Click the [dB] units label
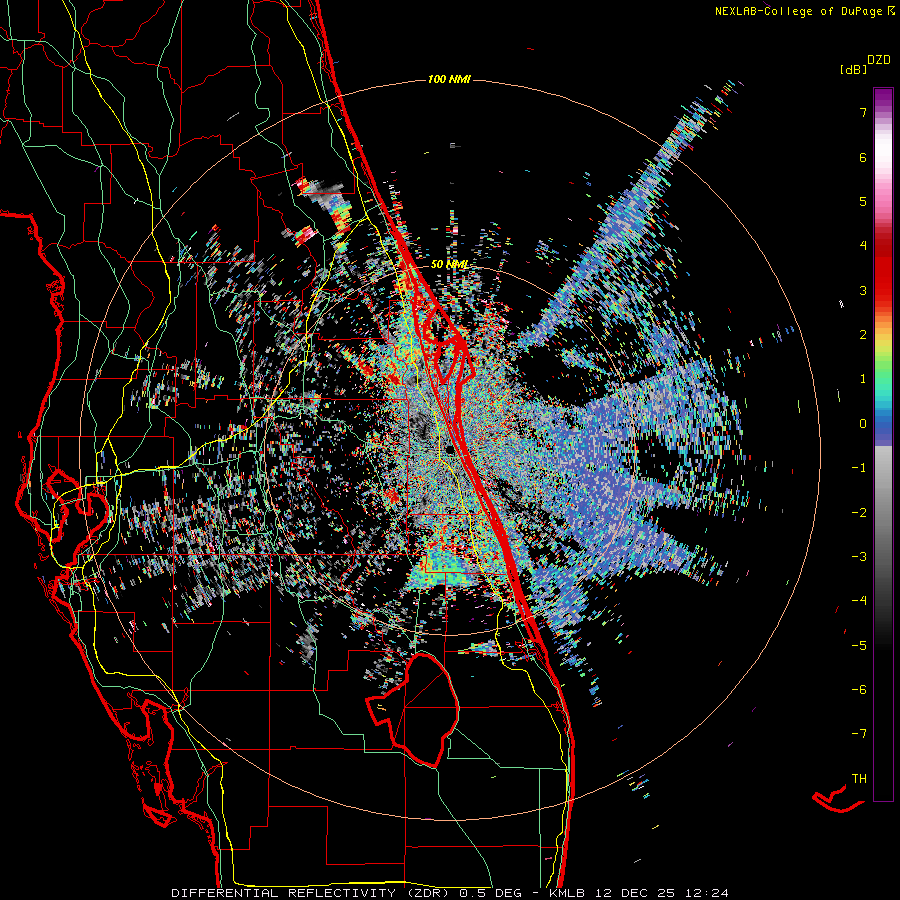 pos(853,70)
